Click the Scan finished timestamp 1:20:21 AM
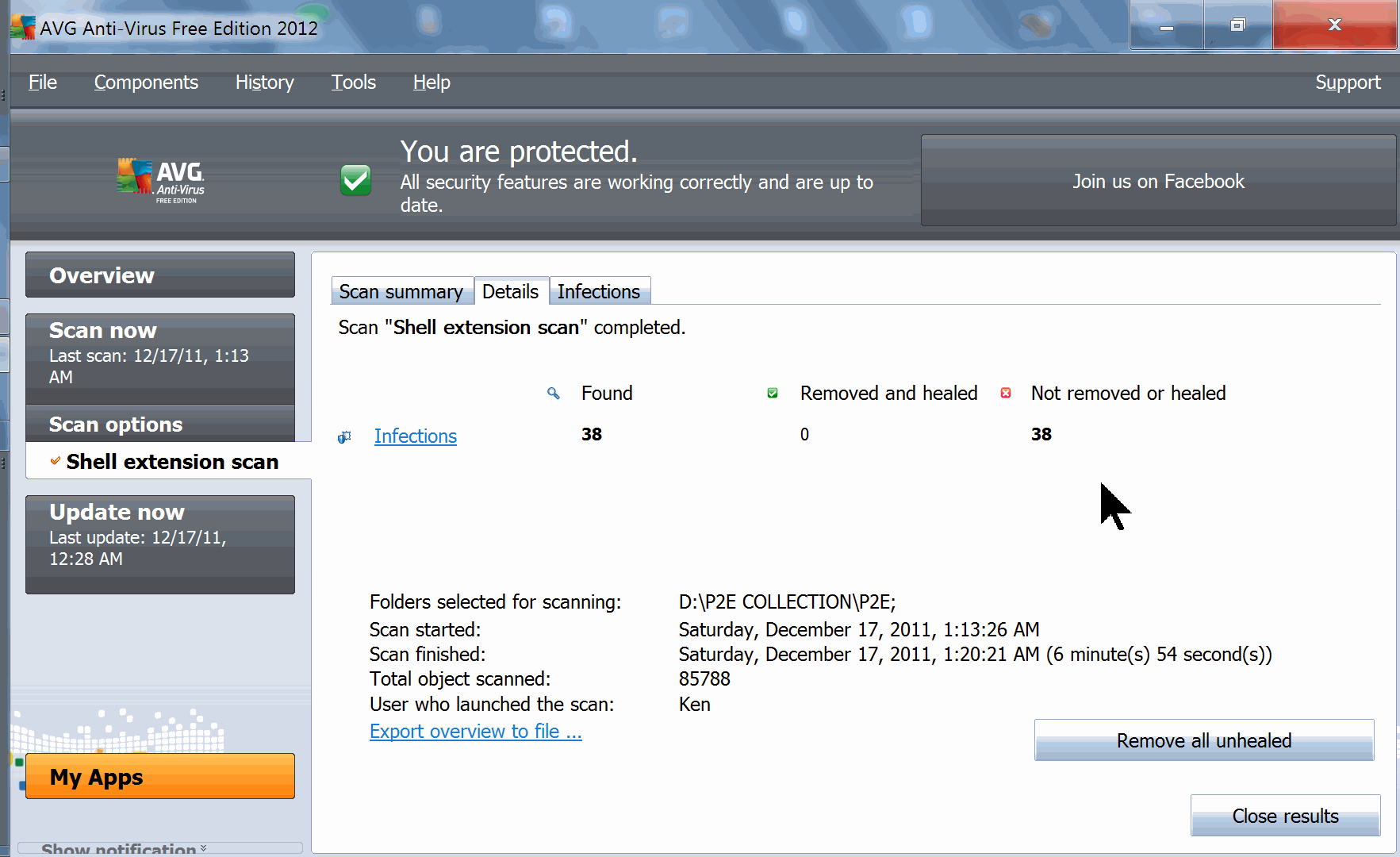 975,655
